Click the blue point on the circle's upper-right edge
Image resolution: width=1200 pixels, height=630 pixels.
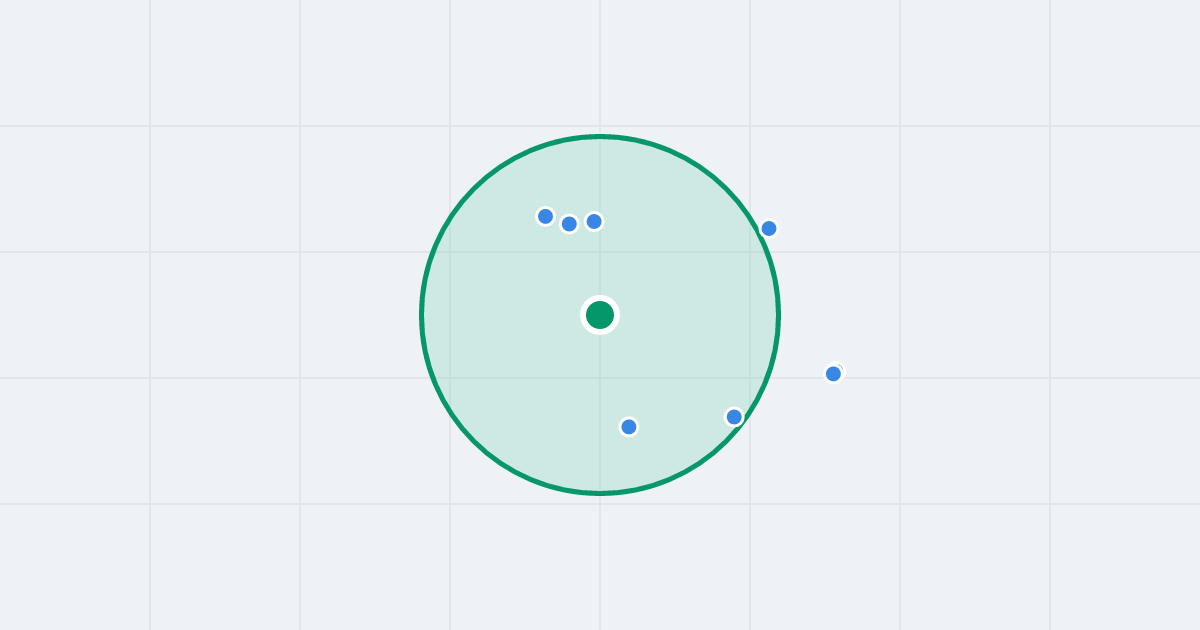769,228
